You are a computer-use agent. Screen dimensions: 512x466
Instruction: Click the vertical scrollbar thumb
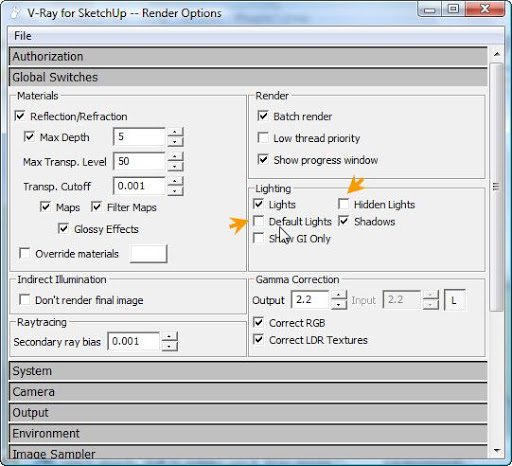click(x=497, y=187)
